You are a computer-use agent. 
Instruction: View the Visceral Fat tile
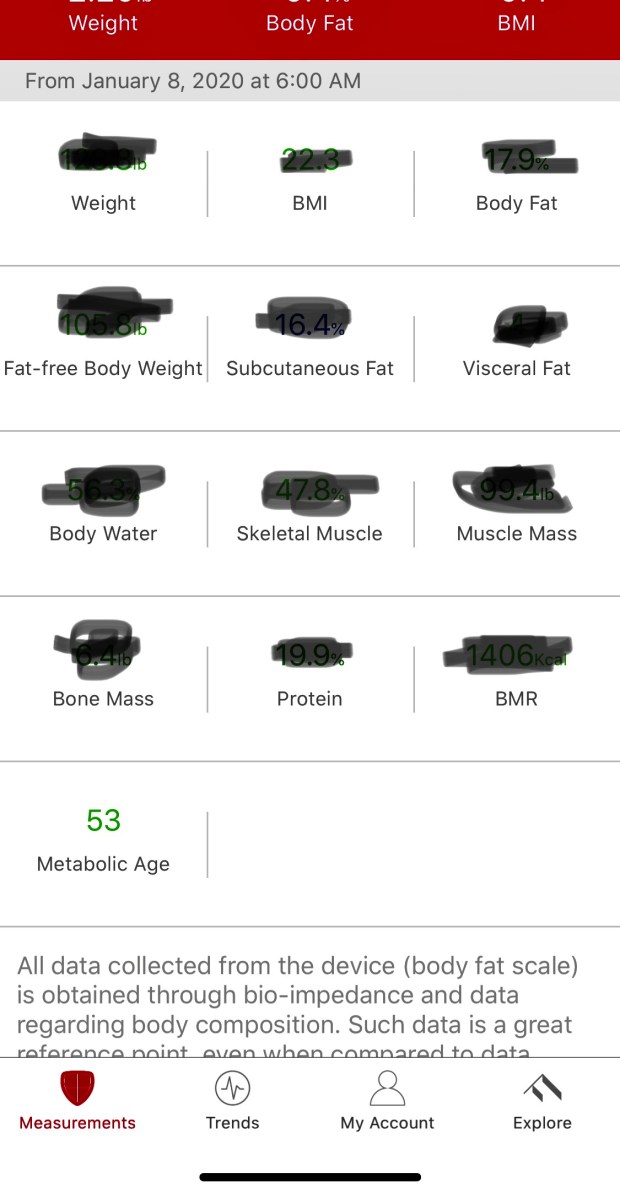point(516,347)
